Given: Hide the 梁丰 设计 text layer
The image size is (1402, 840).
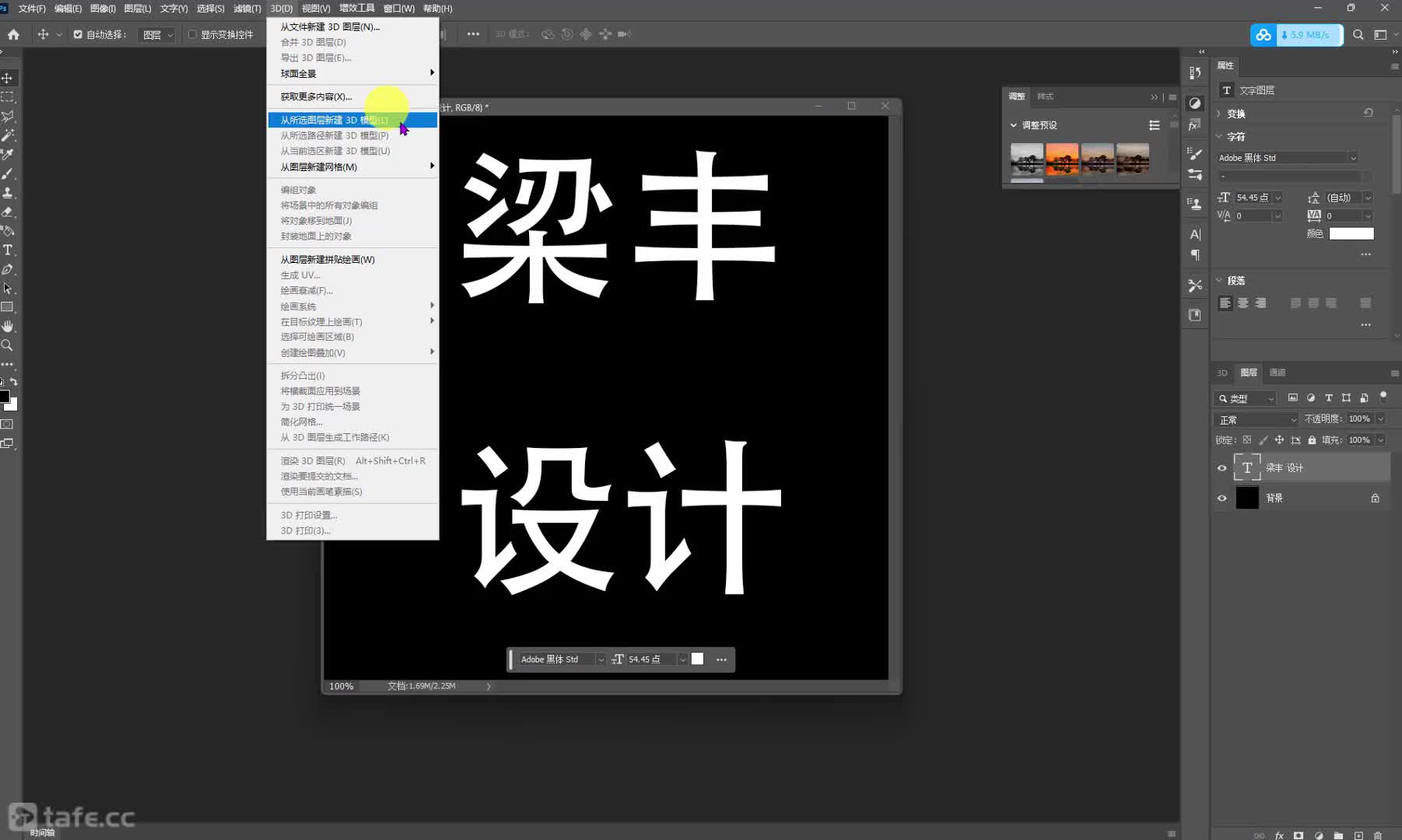Looking at the screenshot, I should pyautogui.click(x=1221, y=467).
